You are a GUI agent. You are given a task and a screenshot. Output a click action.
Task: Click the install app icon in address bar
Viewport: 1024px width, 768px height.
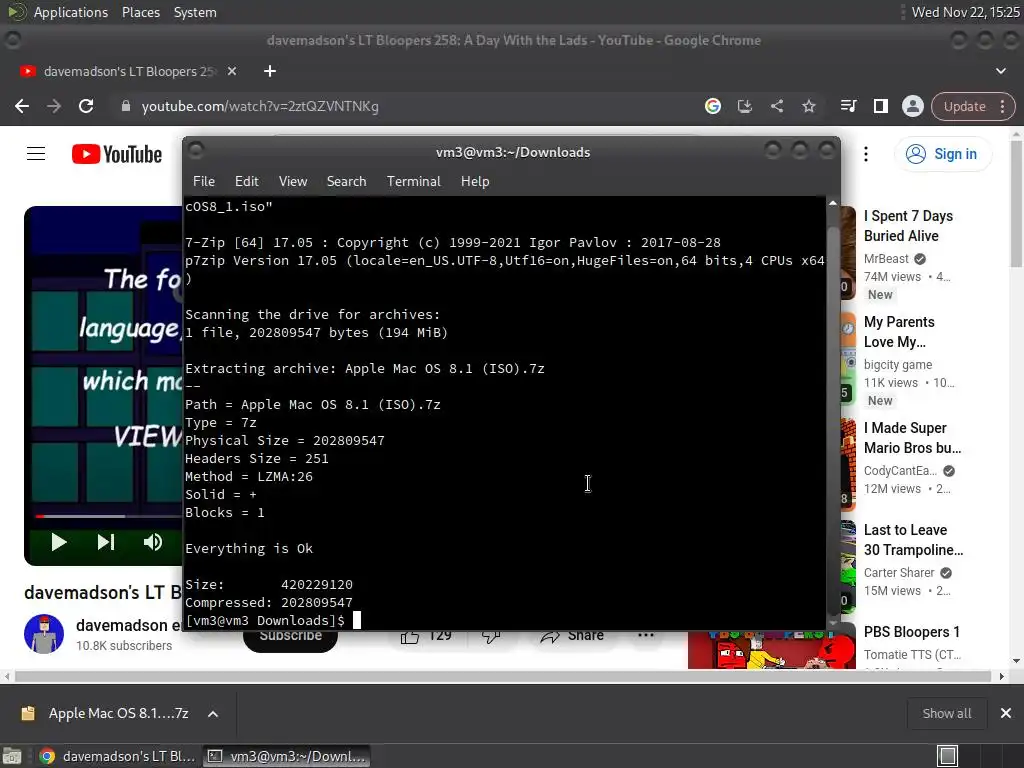click(744, 106)
